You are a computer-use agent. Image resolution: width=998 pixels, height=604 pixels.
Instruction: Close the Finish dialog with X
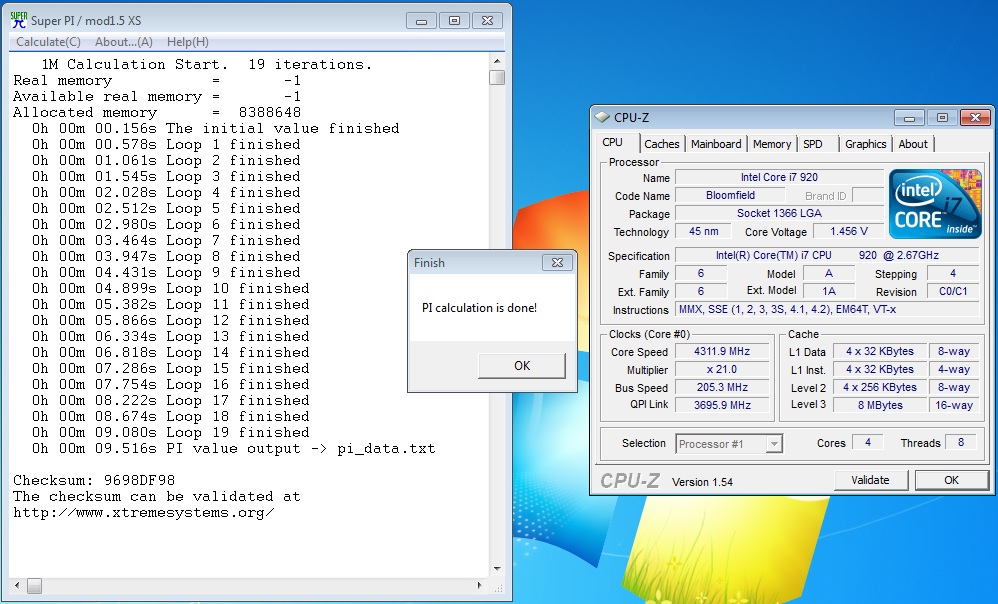[x=557, y=262]
